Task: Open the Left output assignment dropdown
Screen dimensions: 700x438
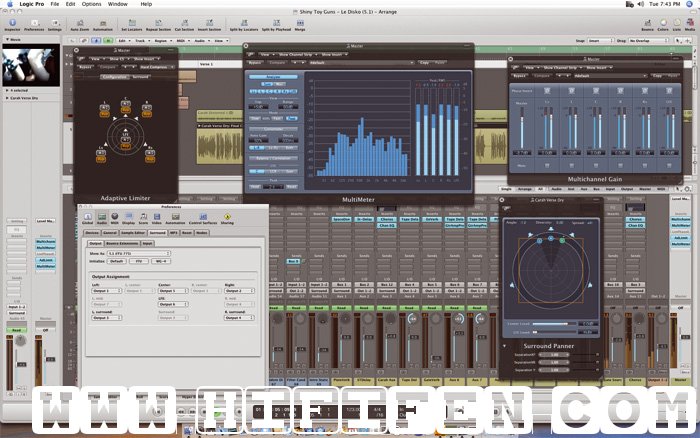Action: tap(107, 291)
